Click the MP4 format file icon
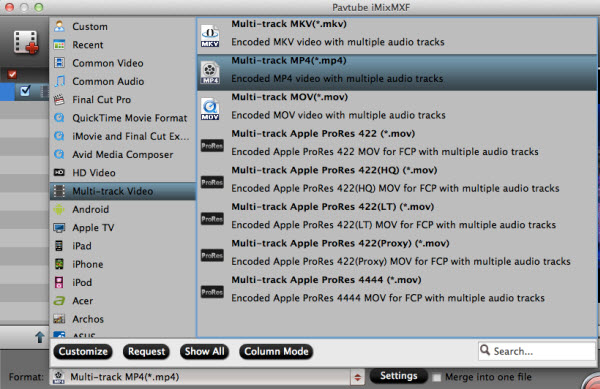This screenshot has width=600, height=389. pyautogui.click(x=210, y=73)
